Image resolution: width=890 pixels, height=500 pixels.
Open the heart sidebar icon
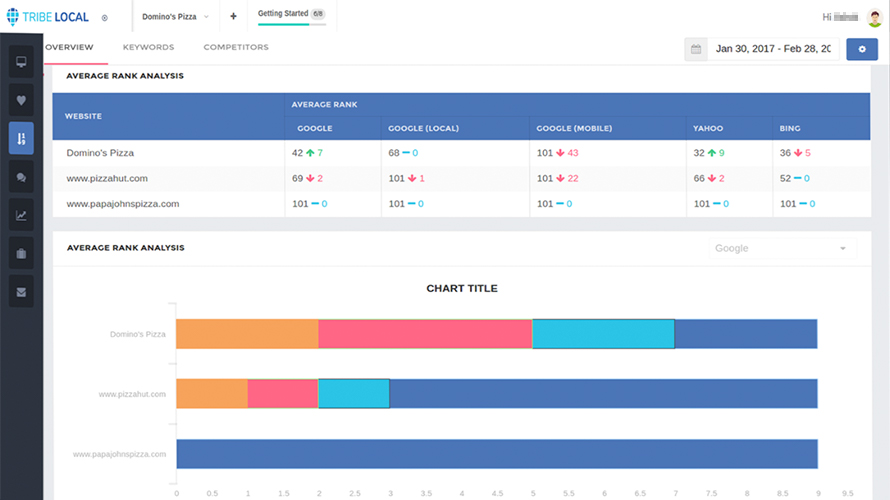click(x=21, y=100)
